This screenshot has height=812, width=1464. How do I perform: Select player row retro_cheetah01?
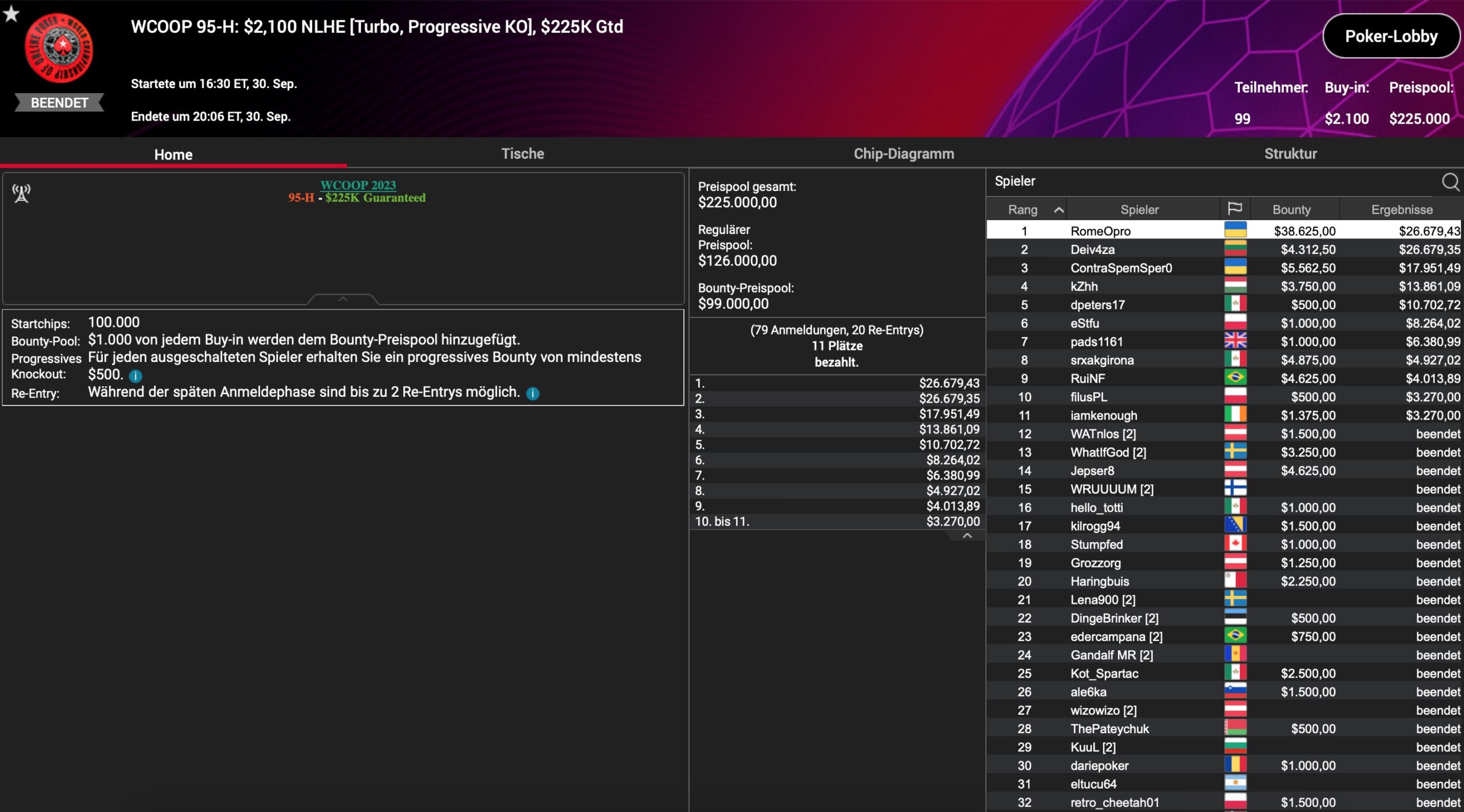click(x=1224, y=802)
